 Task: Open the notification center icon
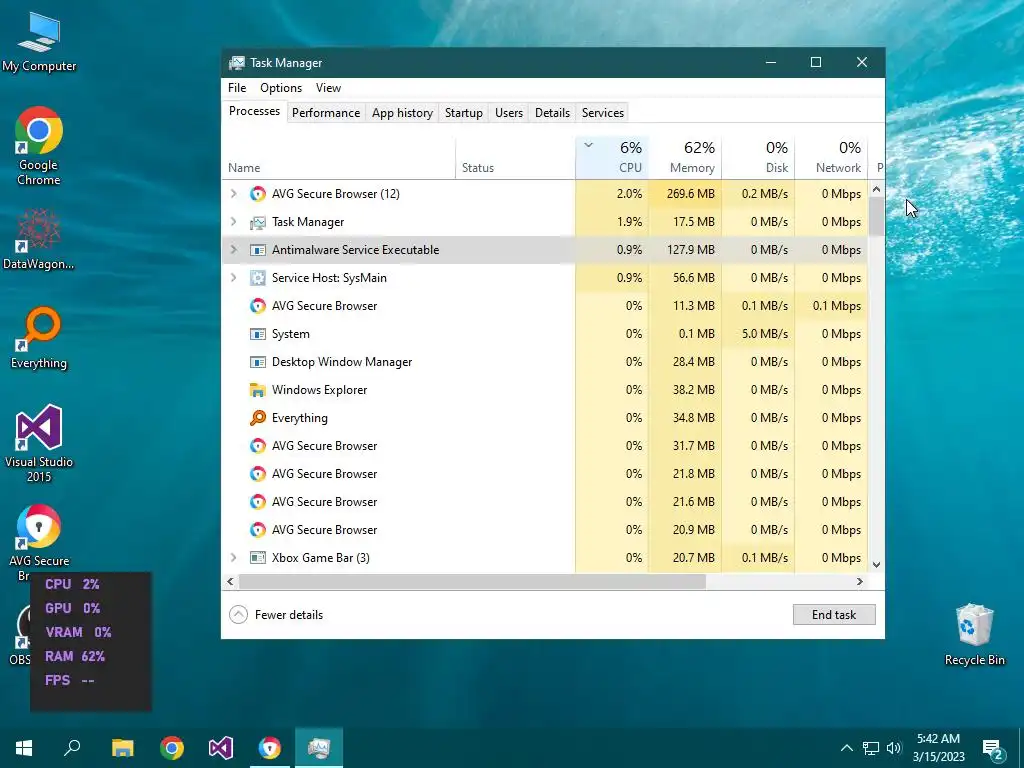(x=993, y=750)
